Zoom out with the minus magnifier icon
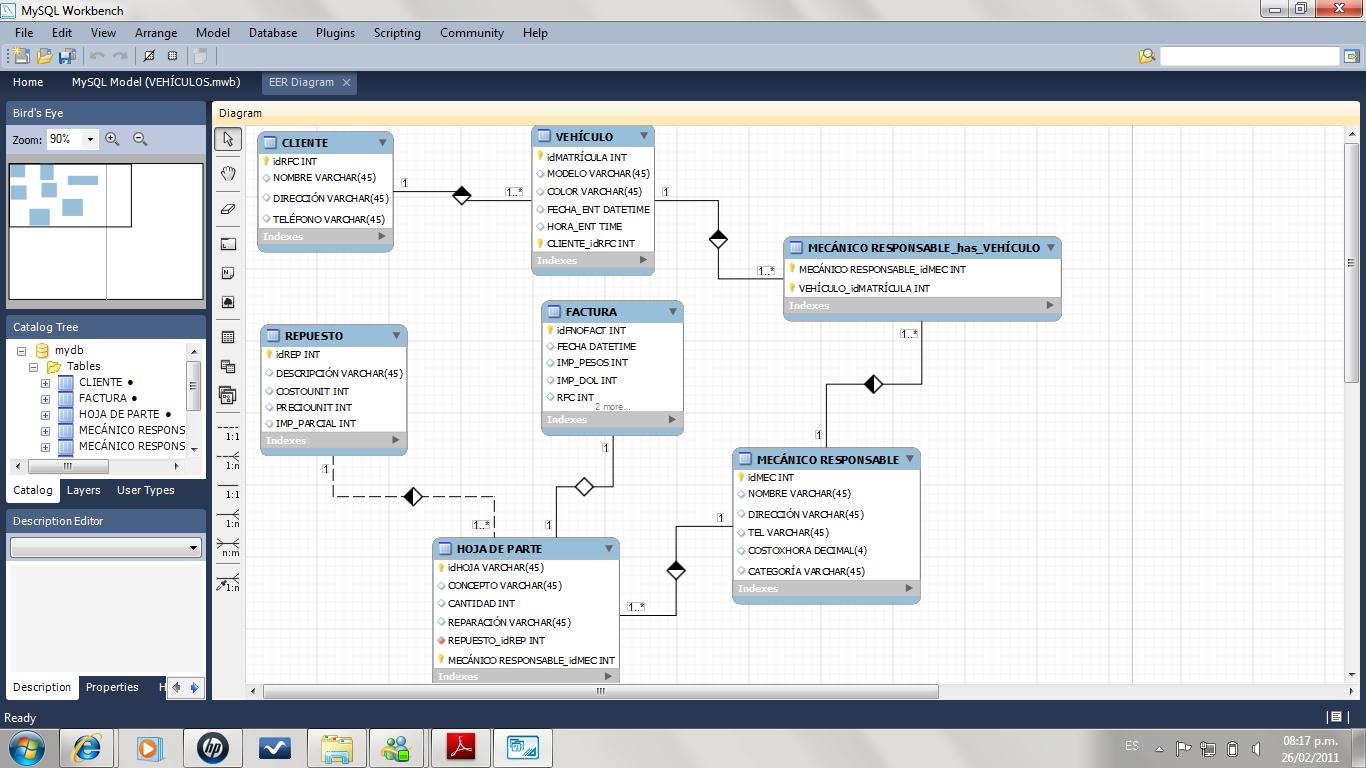 pos(140,140)
